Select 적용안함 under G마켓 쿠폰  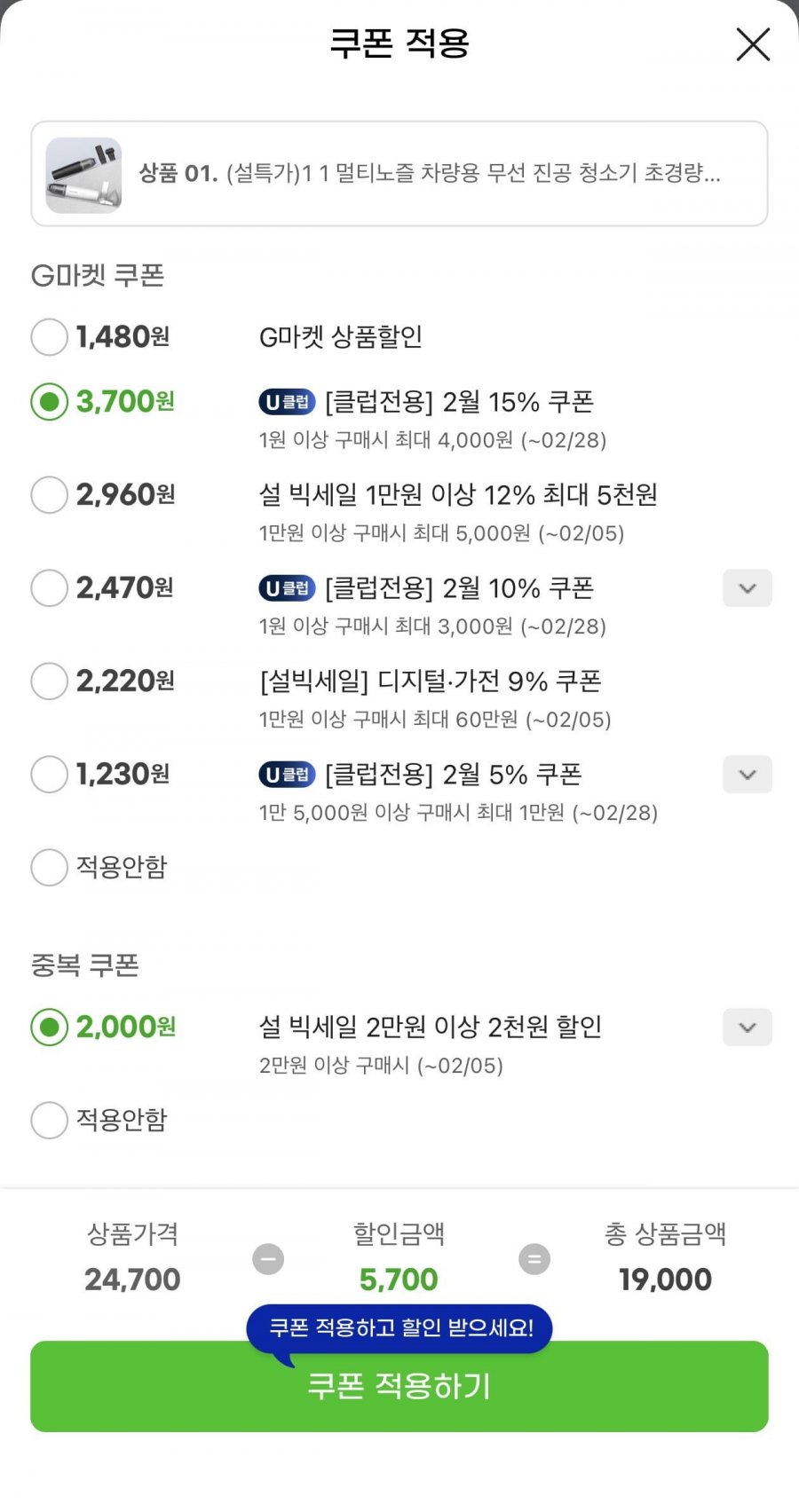click(x=50, y=868)
